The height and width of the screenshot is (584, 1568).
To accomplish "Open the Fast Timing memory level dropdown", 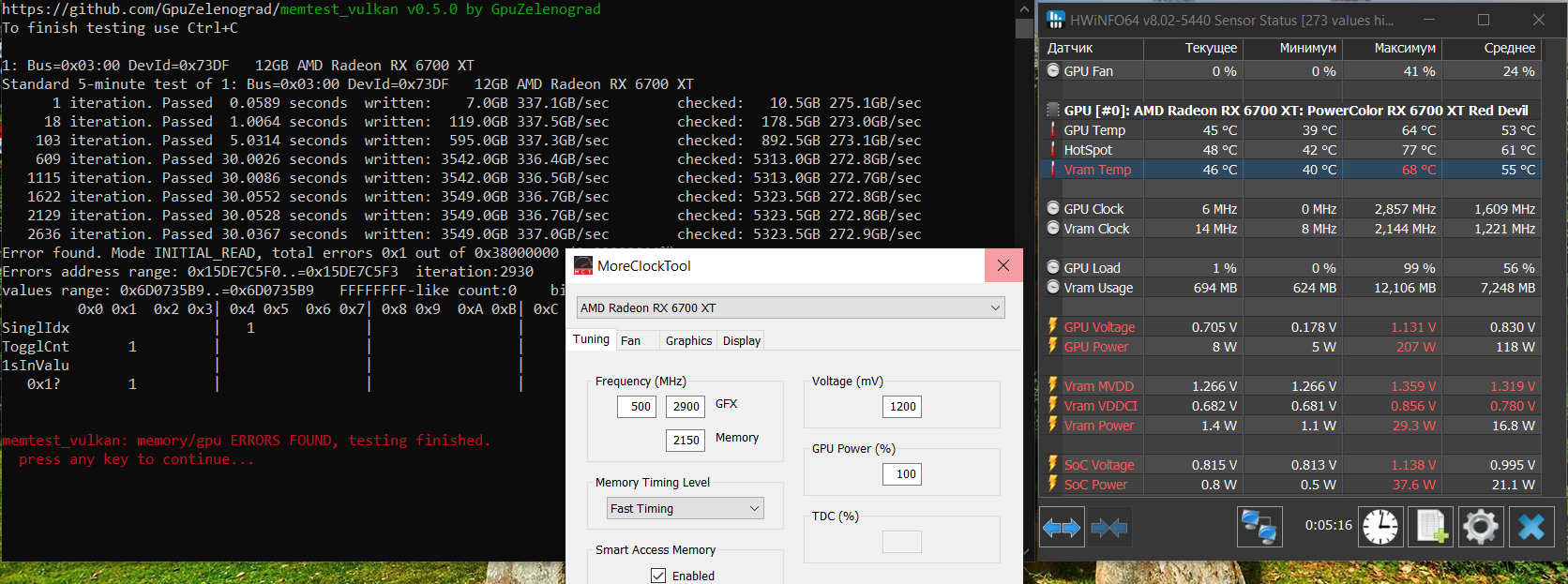I will [686, 508].
